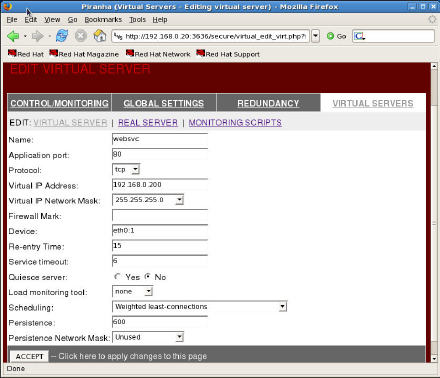Switch to Global Settings tab
This screenshot has width=440, height=378.
[x=164, y=103]
